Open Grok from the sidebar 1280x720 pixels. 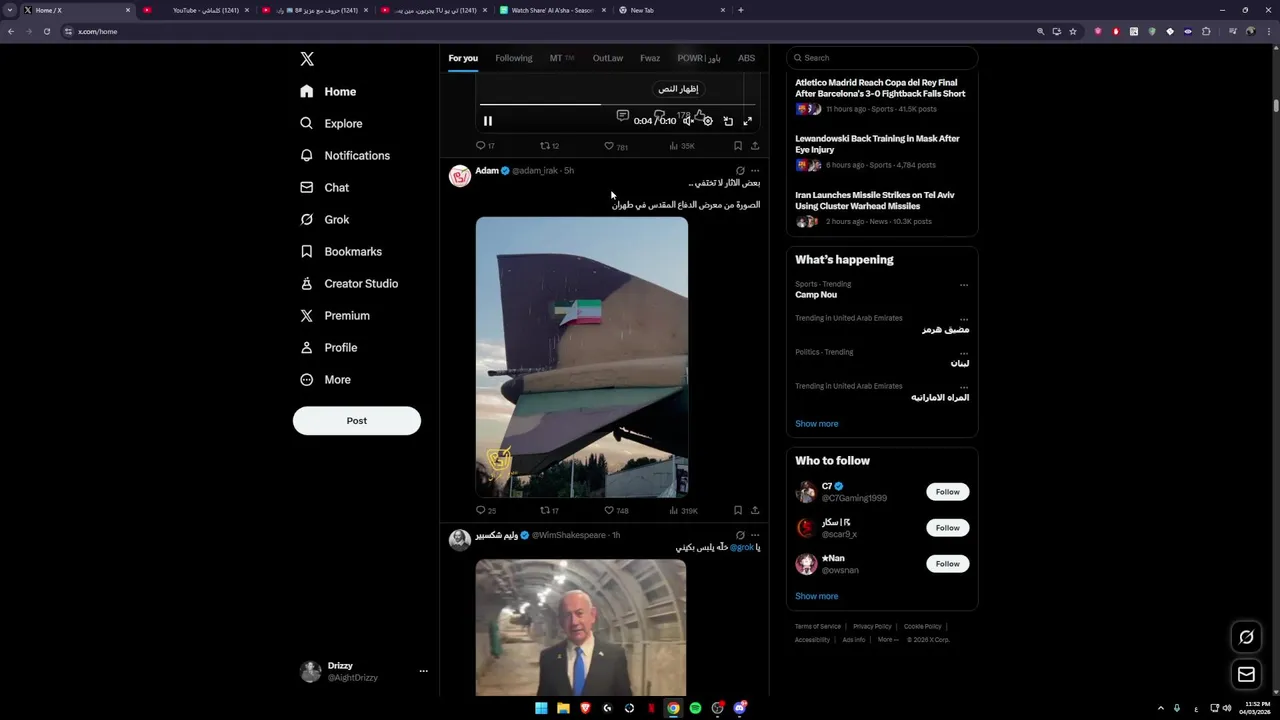coord(325,219)
